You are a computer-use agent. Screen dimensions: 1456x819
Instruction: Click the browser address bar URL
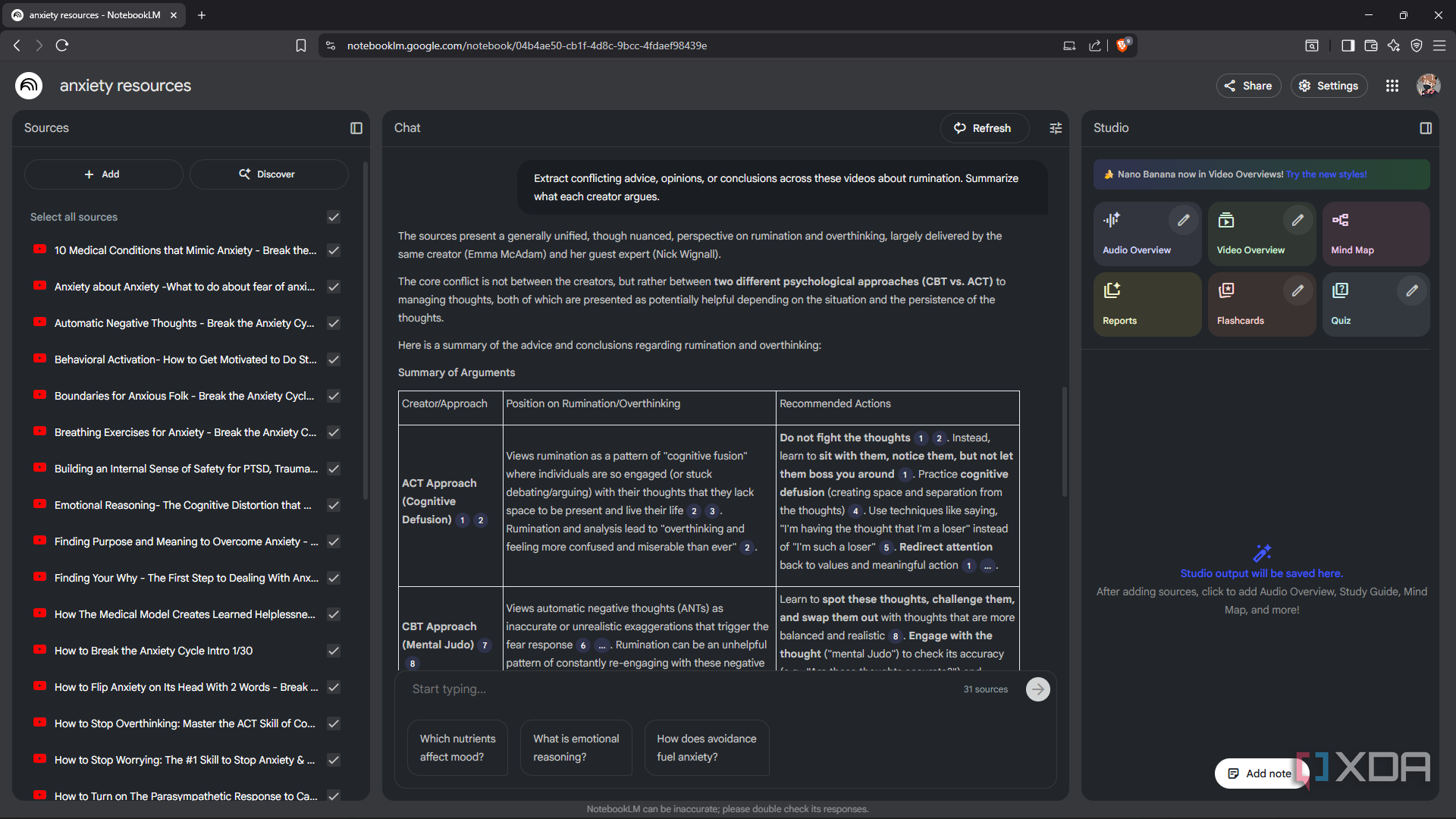tap(526, 45)
